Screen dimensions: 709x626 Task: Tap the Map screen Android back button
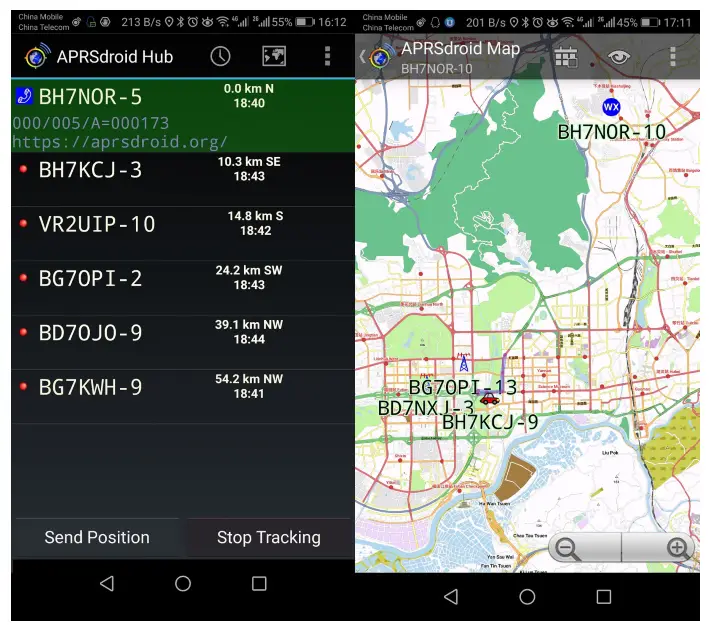pos(451,597)
